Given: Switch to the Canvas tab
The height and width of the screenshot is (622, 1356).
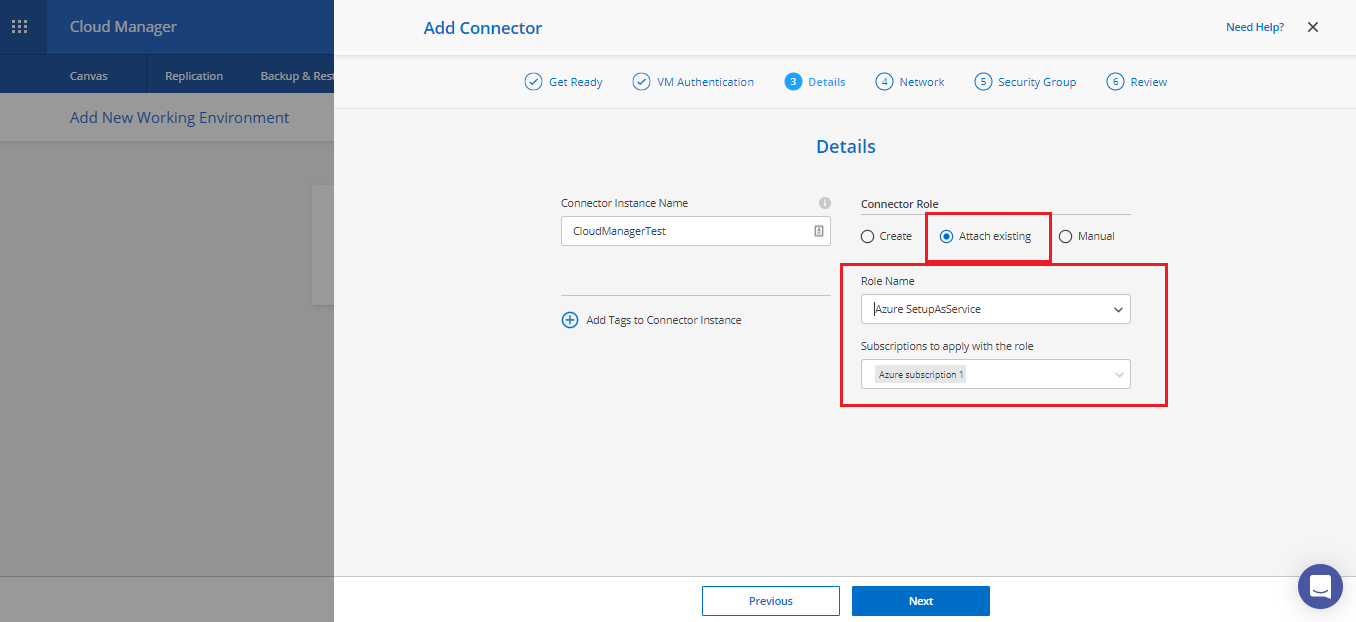Looking at the screenshot, I should click(89, 76).
